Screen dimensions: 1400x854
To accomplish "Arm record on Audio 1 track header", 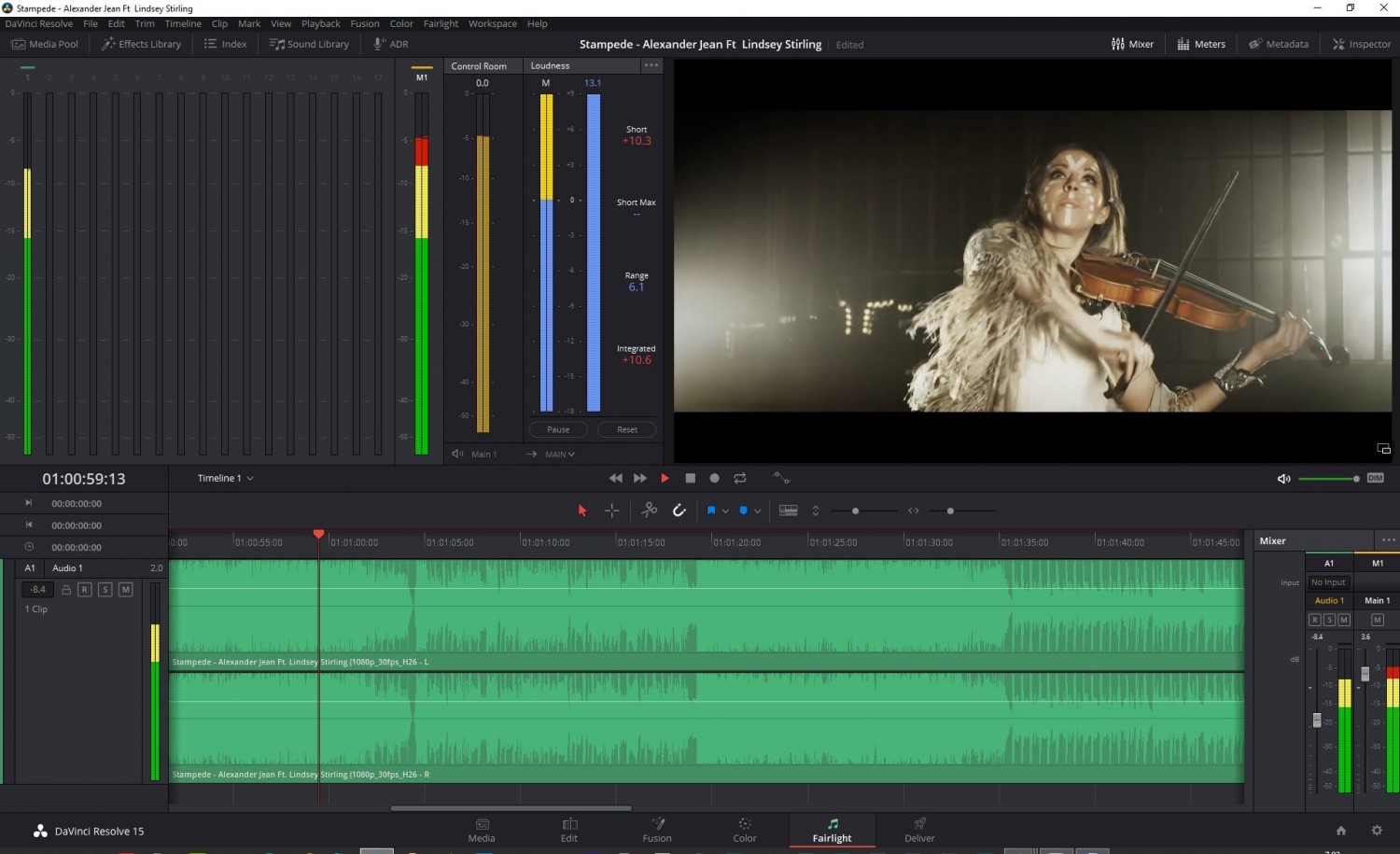I will [85, 590].
